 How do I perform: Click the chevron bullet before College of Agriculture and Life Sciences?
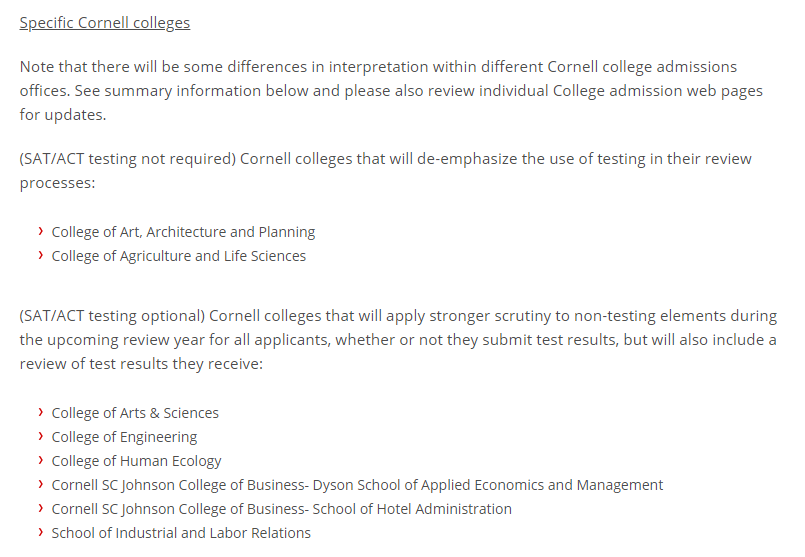coord(40,255)
